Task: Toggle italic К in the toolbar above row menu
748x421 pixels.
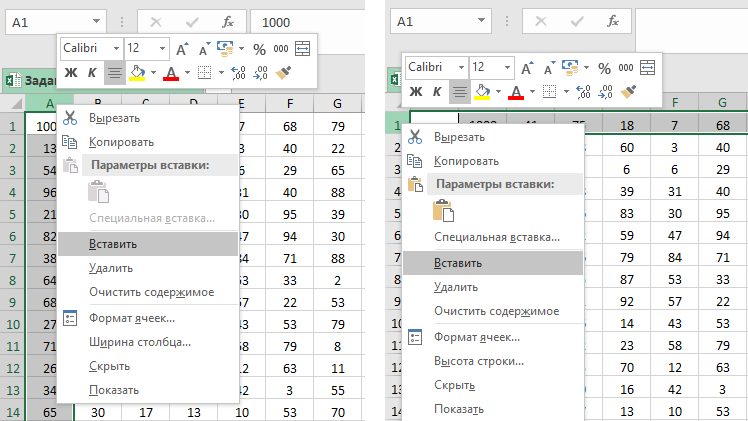Action: (436, 92)
